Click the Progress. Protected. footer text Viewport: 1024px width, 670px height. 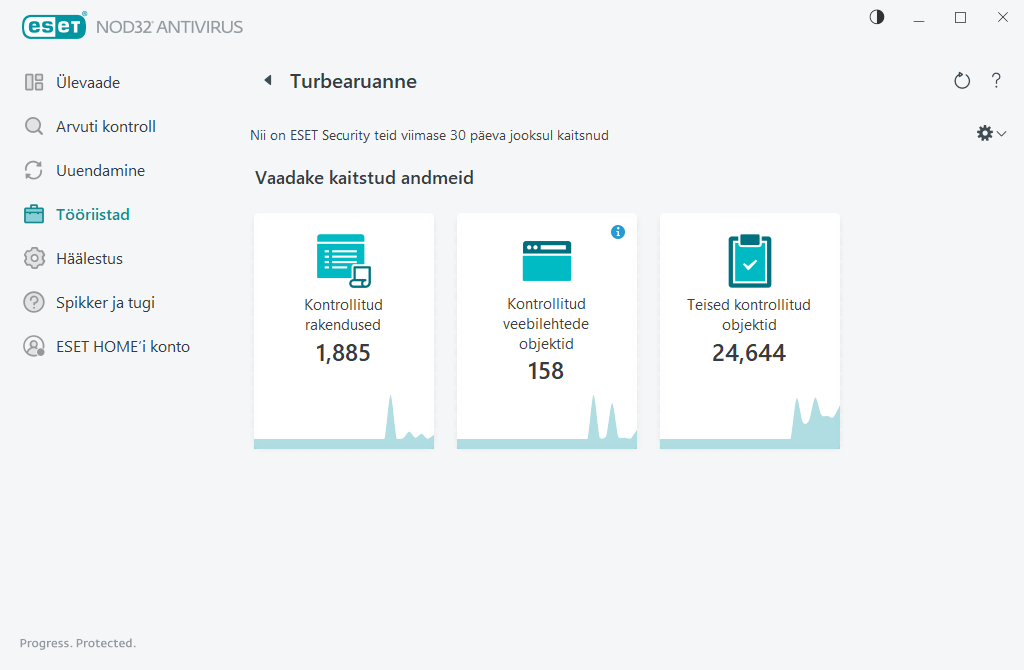(78, 643)
